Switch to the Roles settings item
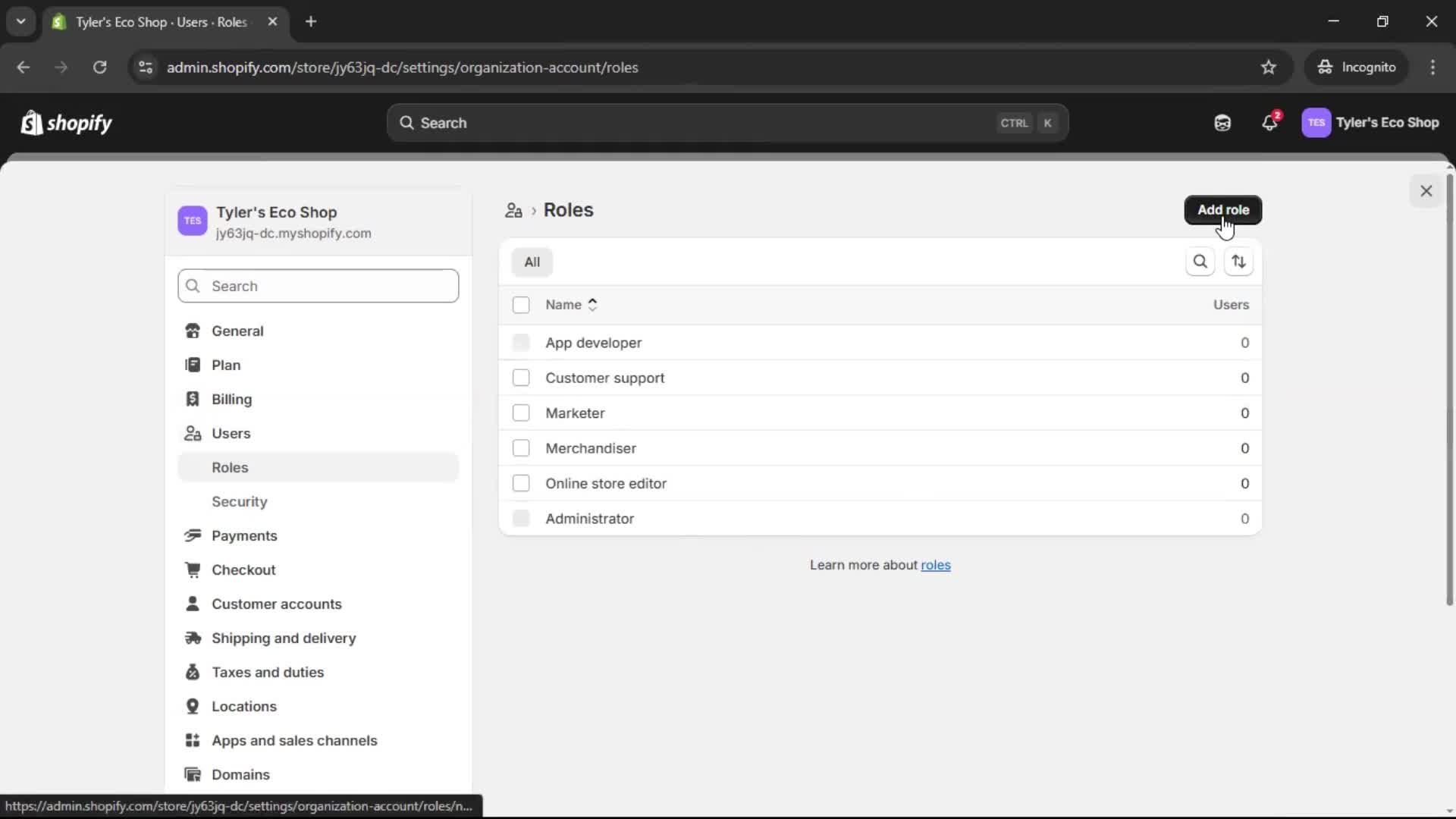The height and width of the screenshot is (819, 1456). [x=231, y=467]
